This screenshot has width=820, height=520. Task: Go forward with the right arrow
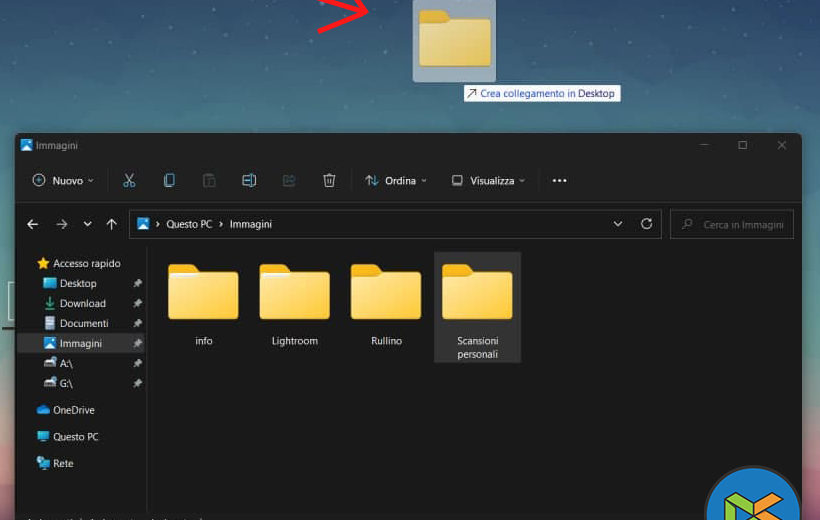62,224
